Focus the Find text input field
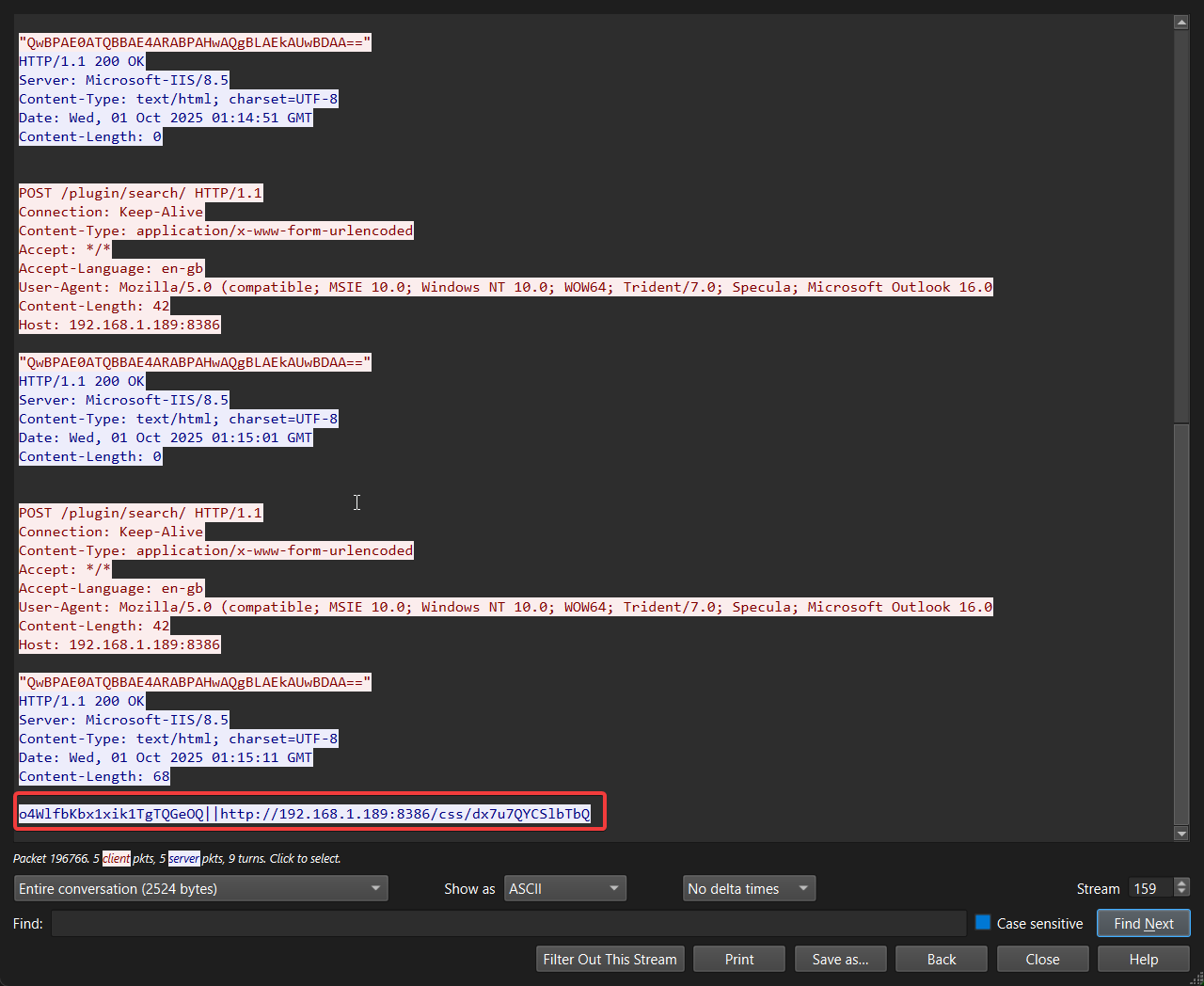 [x=509, y=923]
